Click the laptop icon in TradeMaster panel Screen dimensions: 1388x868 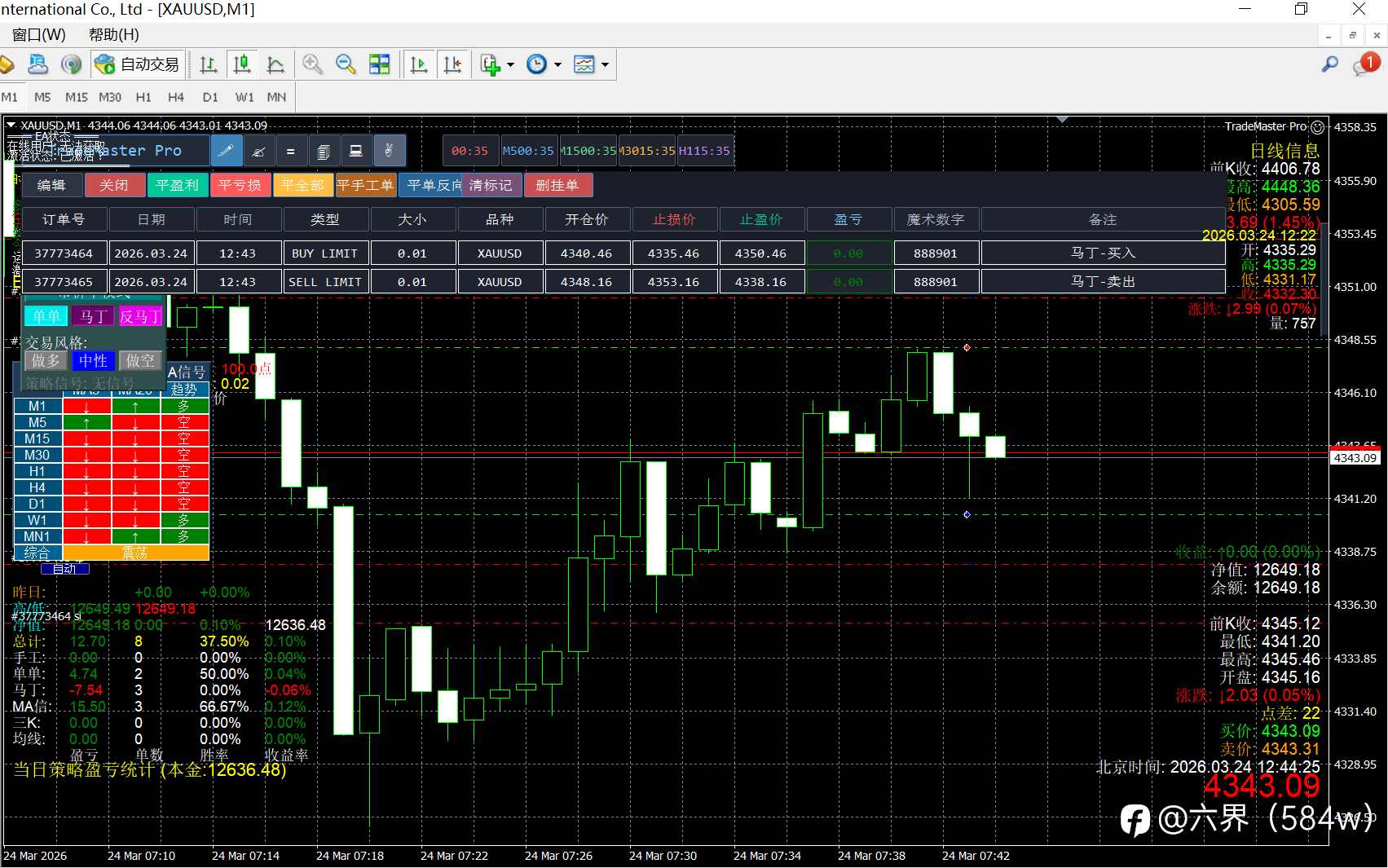click(356, 151)
